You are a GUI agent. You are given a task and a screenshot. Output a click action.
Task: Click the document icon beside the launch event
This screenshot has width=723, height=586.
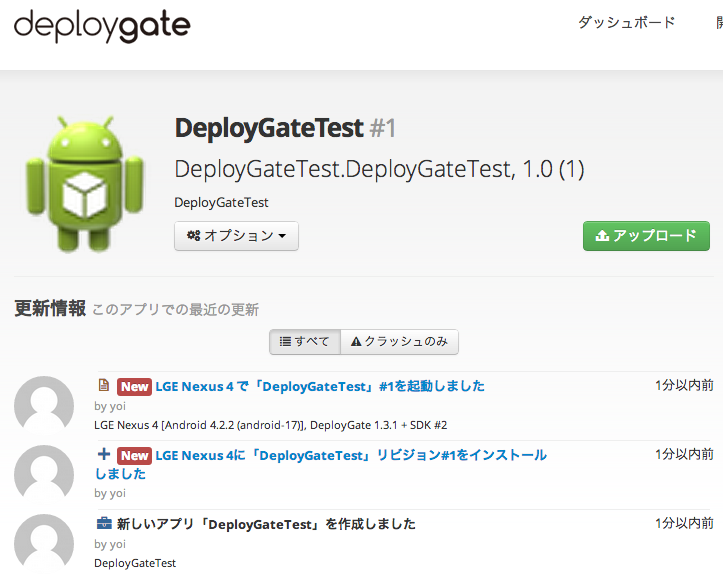[x=104, y=385]
